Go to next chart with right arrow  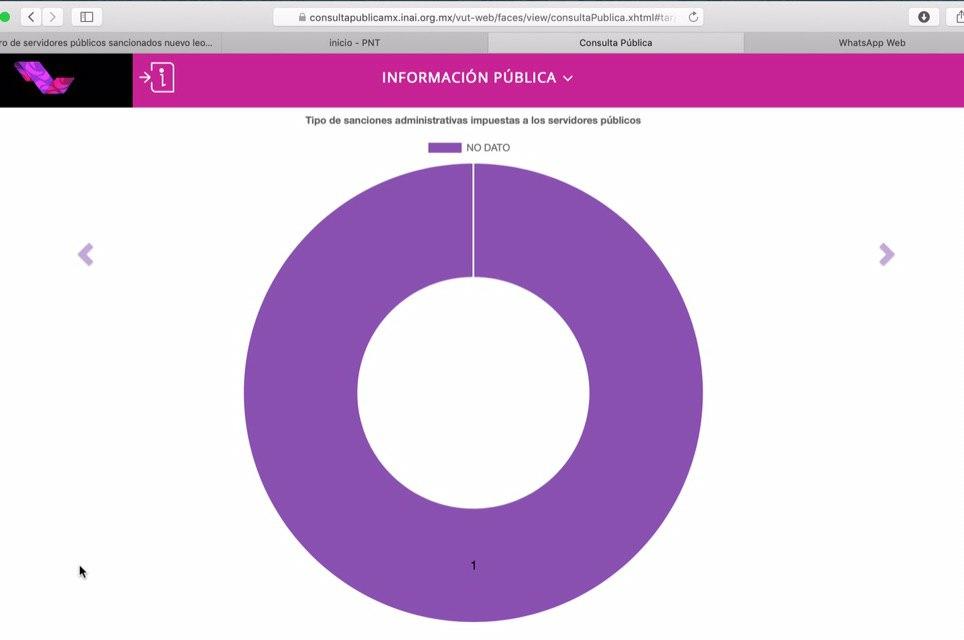[886, 255]
